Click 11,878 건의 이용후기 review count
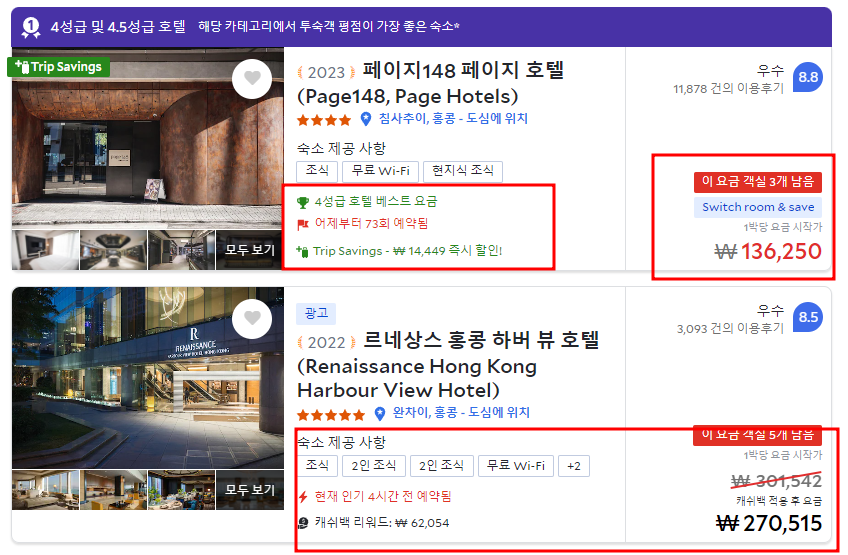This screenshot has height=555, width=848. pyautogui.click(x=728, y=89)
